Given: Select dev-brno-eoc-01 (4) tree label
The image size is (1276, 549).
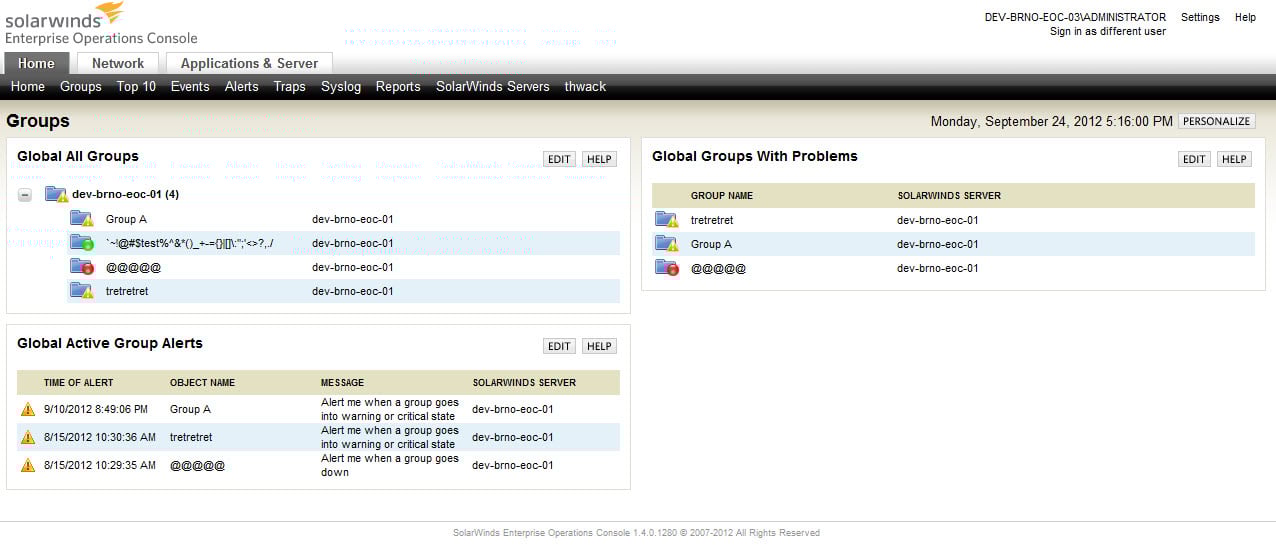Looking at the screenshot, I should click(x=125, y=194).
